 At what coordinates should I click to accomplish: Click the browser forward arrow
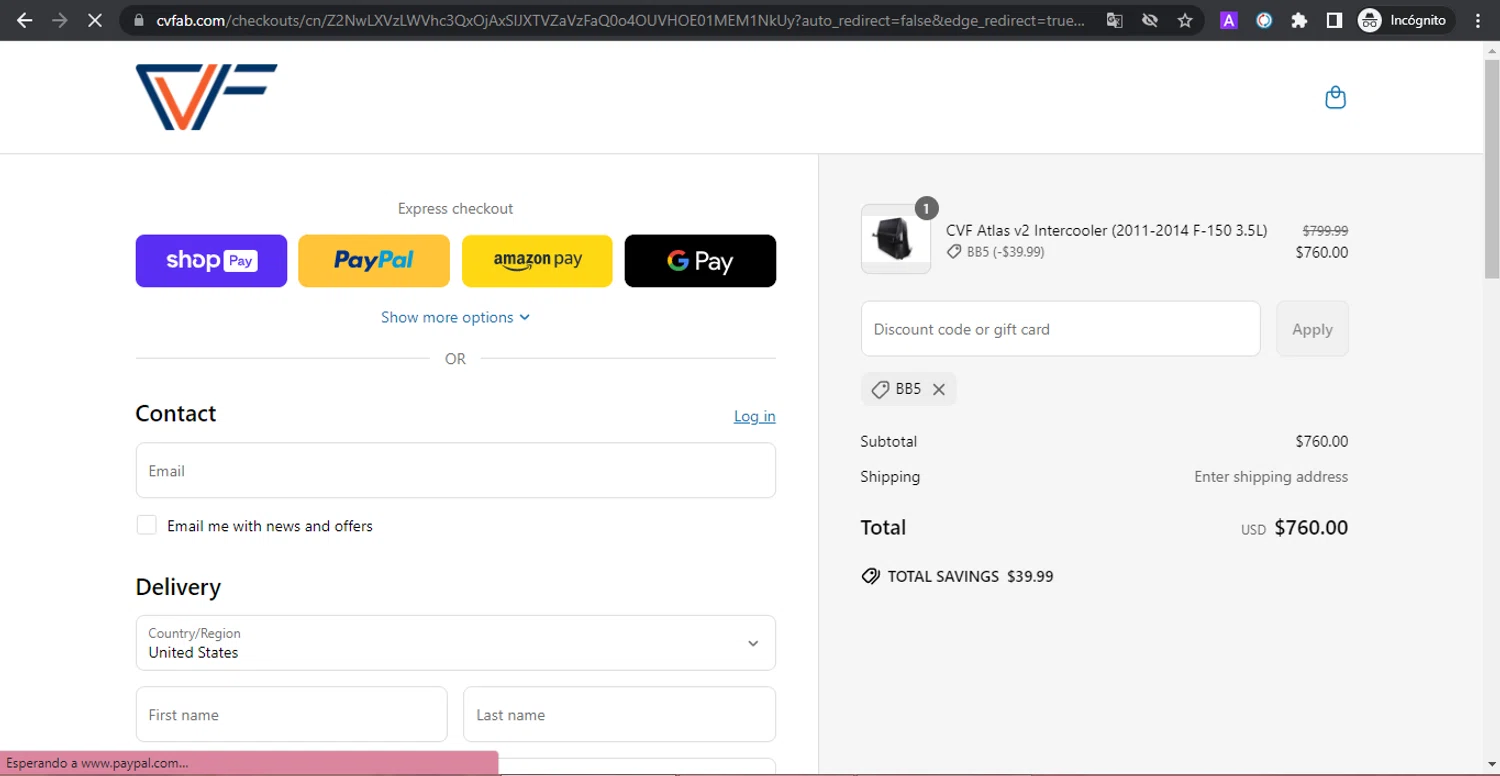59,20
